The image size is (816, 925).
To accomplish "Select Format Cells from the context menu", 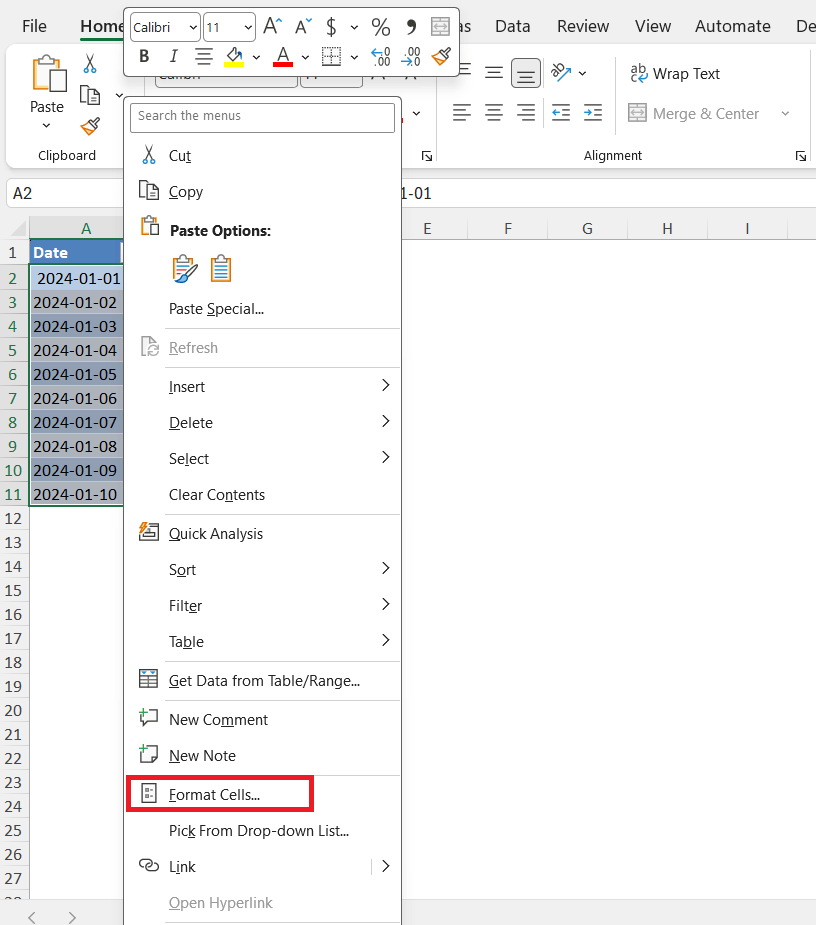I will pos(214,795).
